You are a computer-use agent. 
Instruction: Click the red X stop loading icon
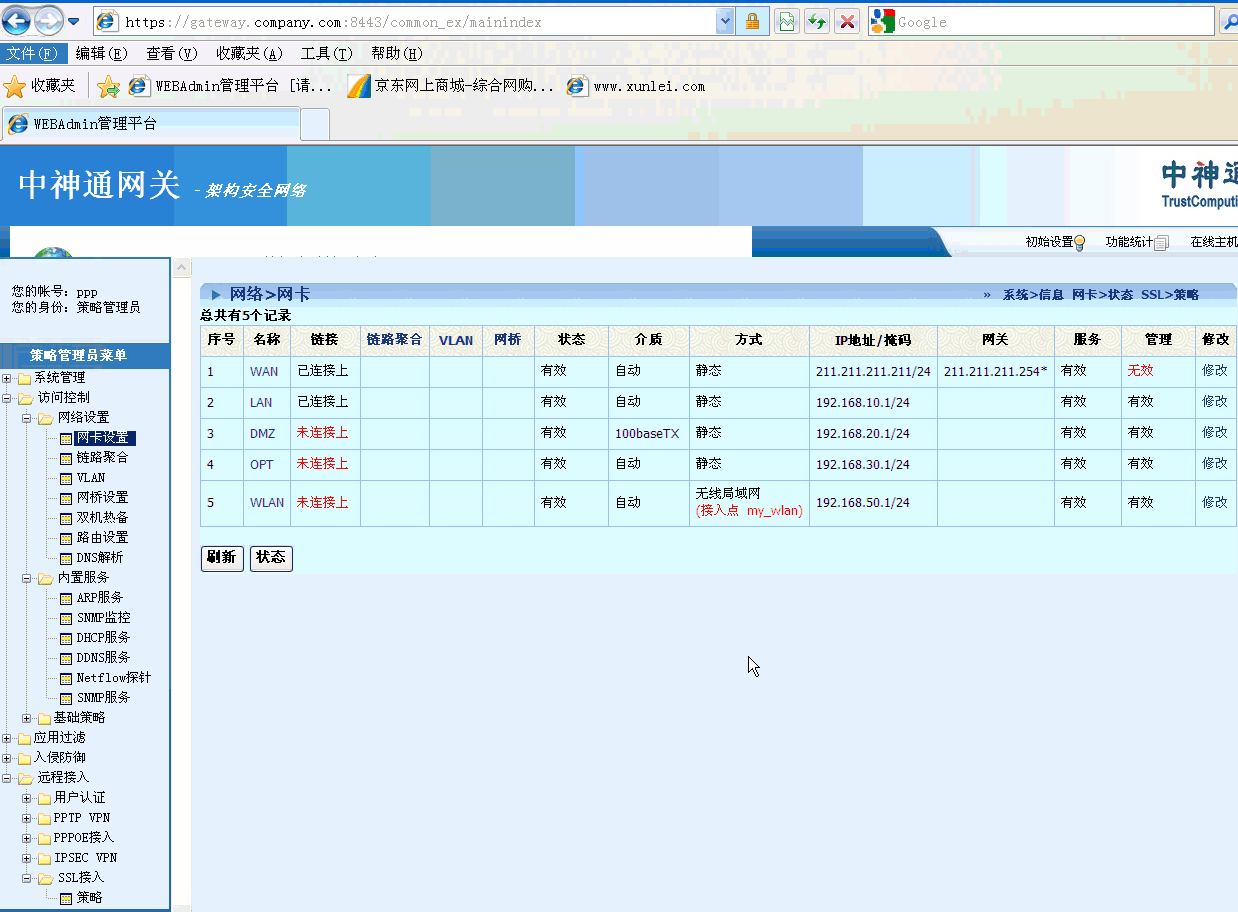847,21
